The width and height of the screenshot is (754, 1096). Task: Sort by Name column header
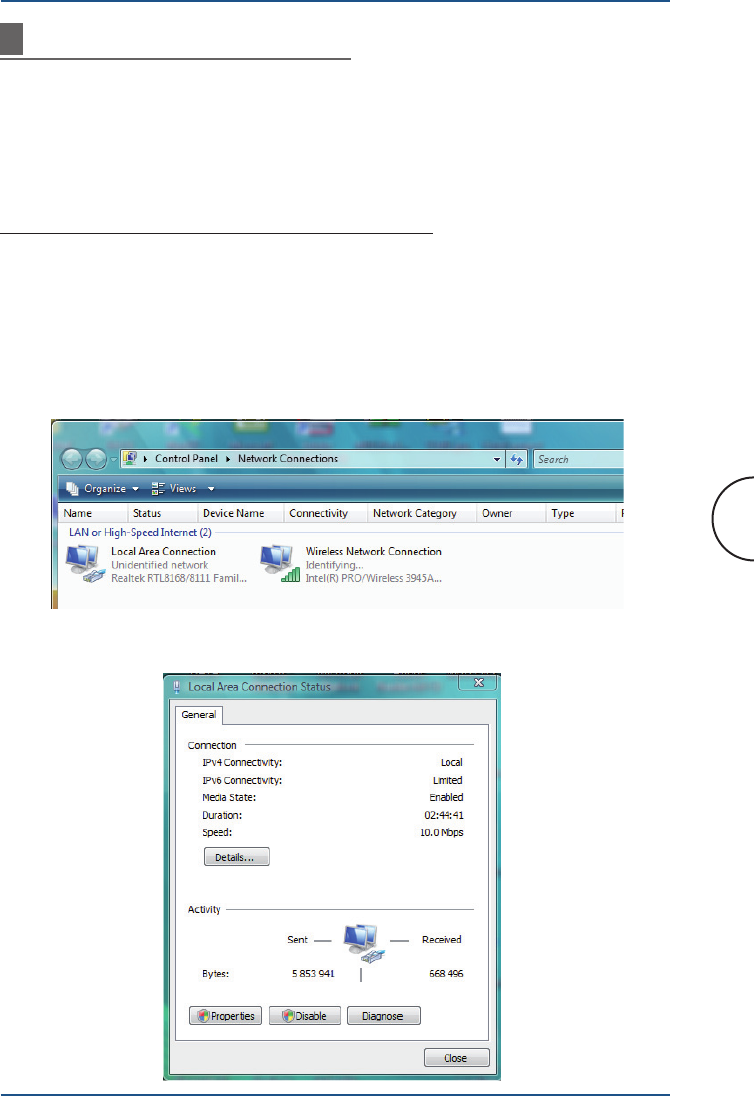click(92, 513)
